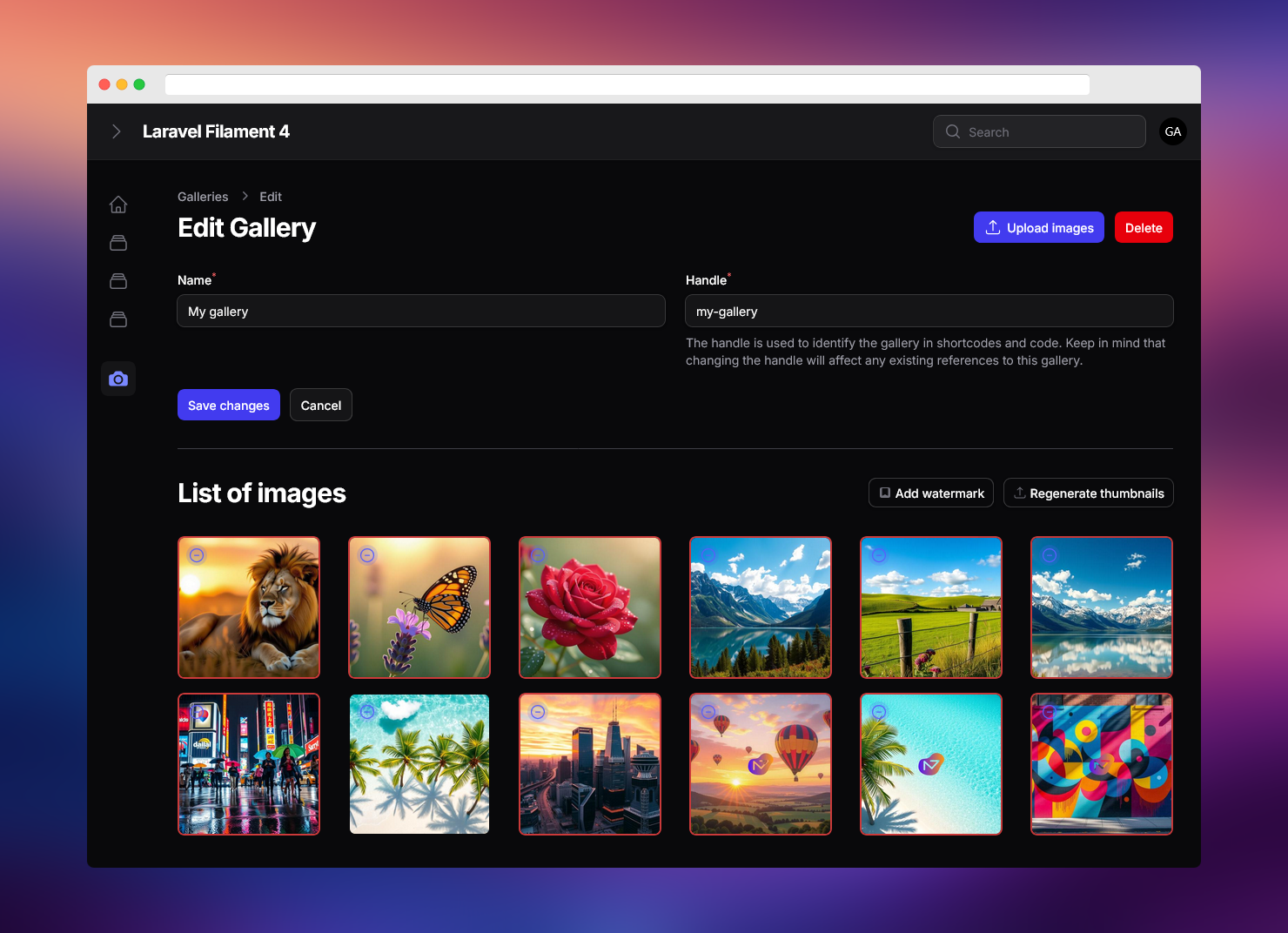Focus the gallery Name input field
The height and width of the screenshot is (933, 1288).
point(421,311)
